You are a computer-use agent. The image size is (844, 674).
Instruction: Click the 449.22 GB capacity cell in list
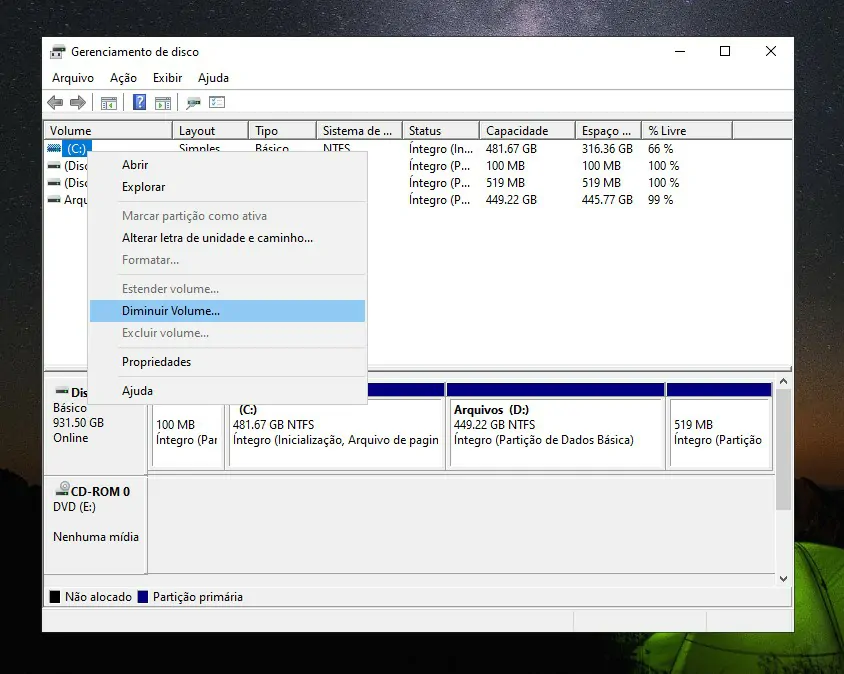pyautogui.click(x=511, y=200)
